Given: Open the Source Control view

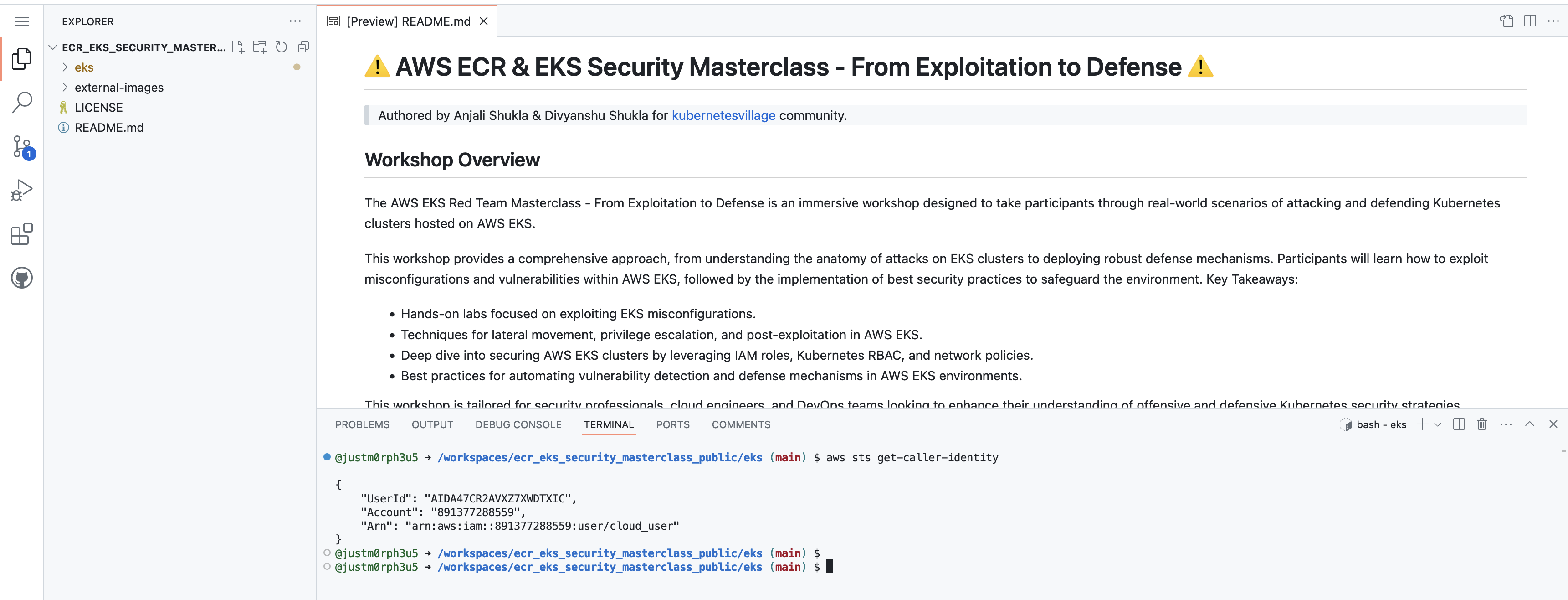Looking at the screenshot, I should tap(22, 147).
